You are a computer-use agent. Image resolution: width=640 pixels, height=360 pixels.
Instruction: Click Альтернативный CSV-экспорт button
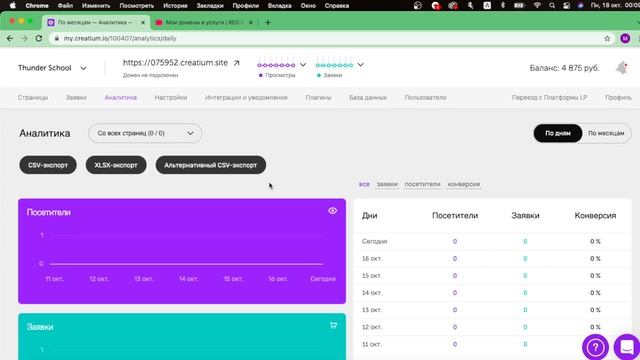[211, 165]
